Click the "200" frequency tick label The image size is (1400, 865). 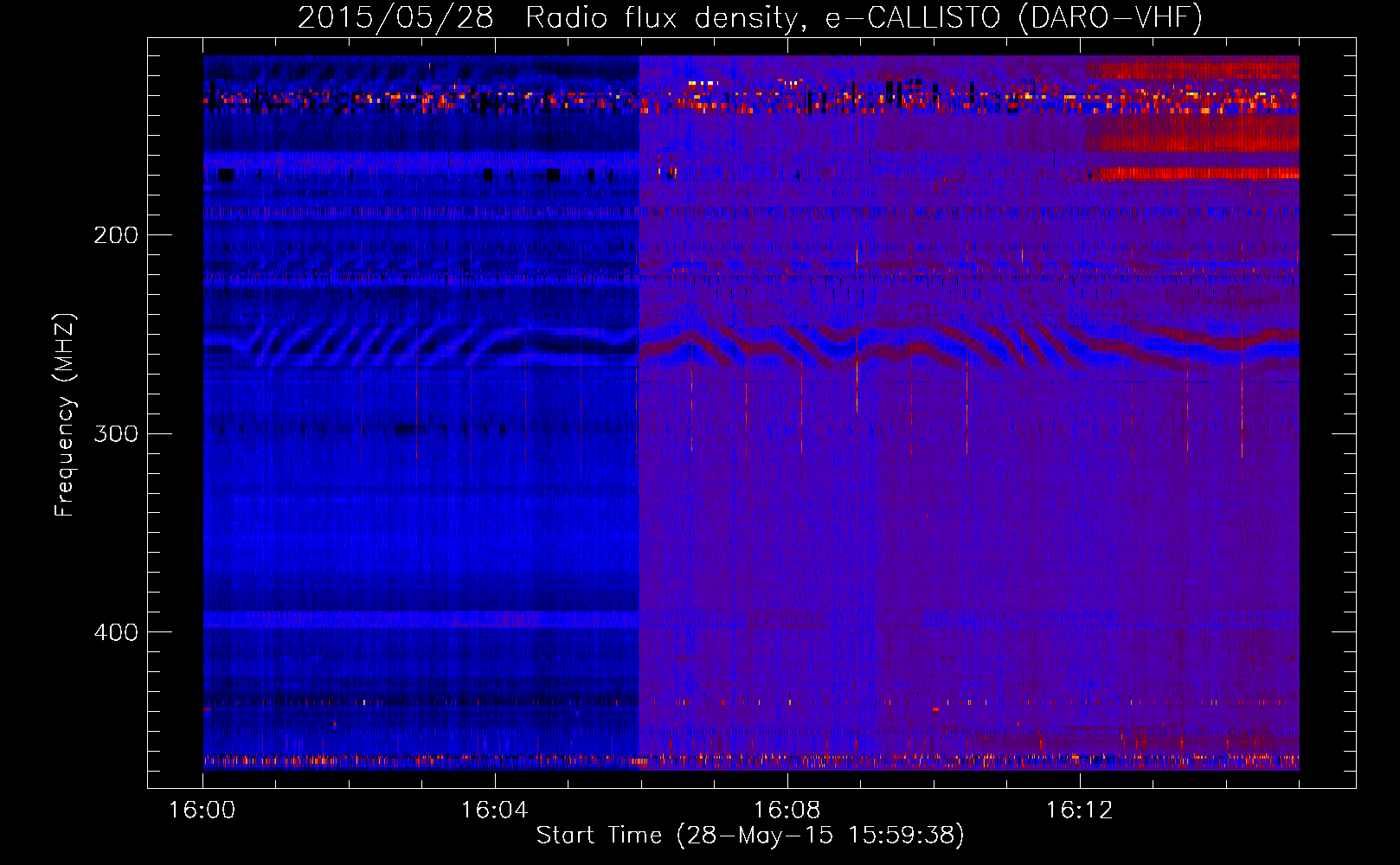[116, 234]
